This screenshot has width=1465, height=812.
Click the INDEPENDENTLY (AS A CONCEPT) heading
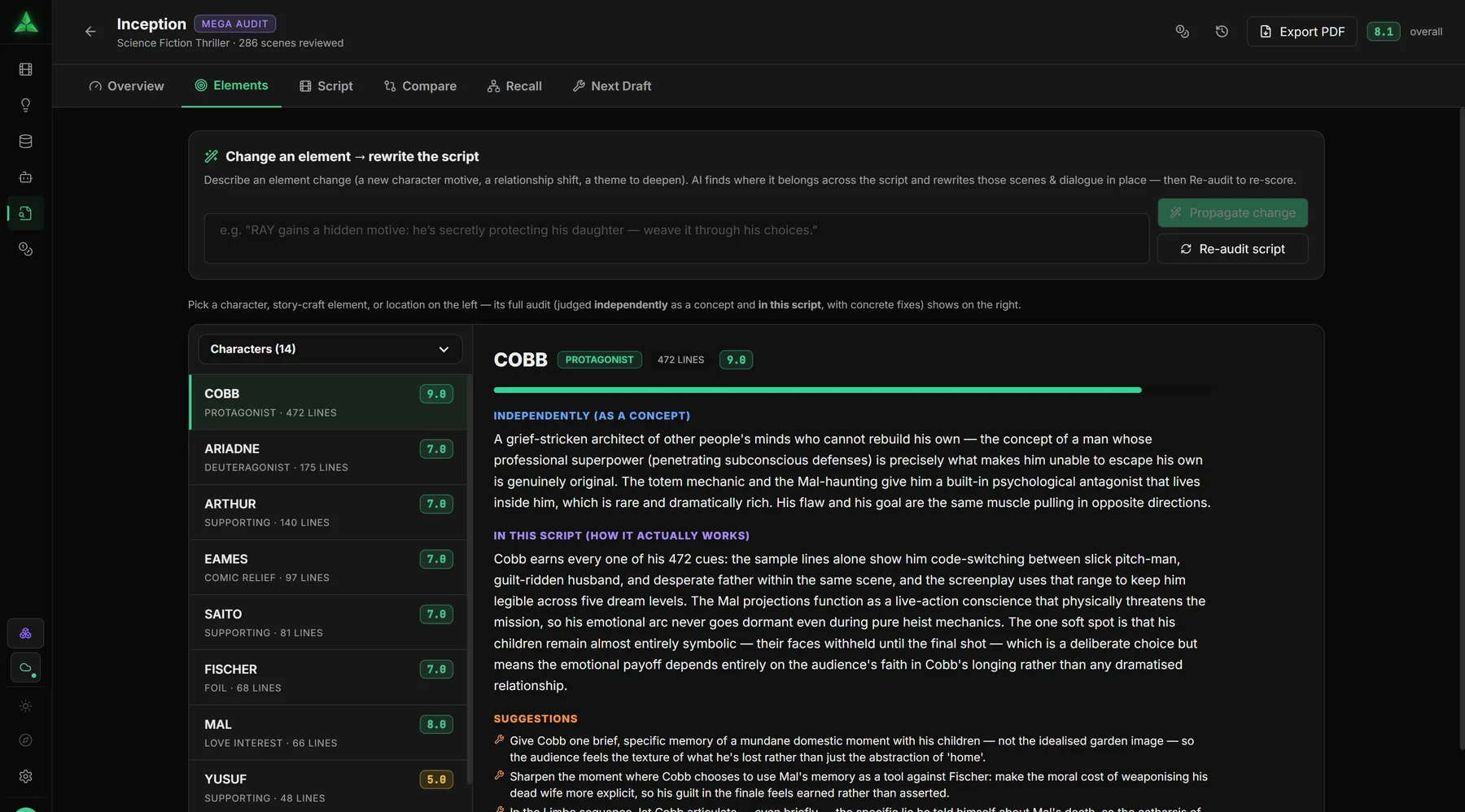coord(592,416)
